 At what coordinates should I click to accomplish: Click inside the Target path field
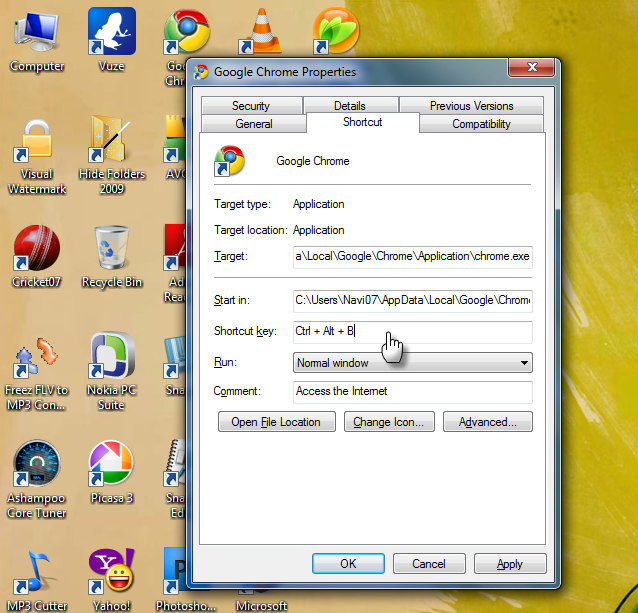[413, 257]
